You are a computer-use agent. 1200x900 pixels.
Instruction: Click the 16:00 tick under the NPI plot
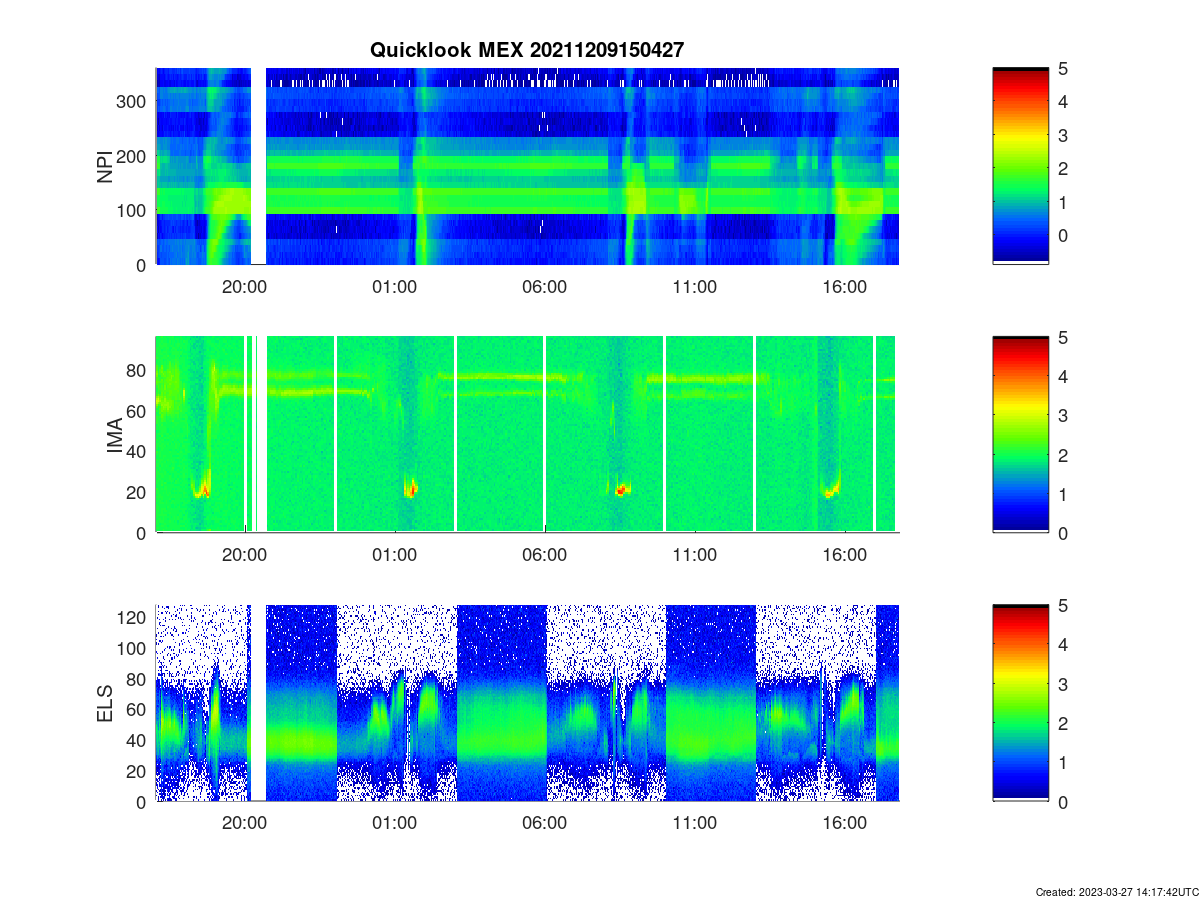point(844,286)
